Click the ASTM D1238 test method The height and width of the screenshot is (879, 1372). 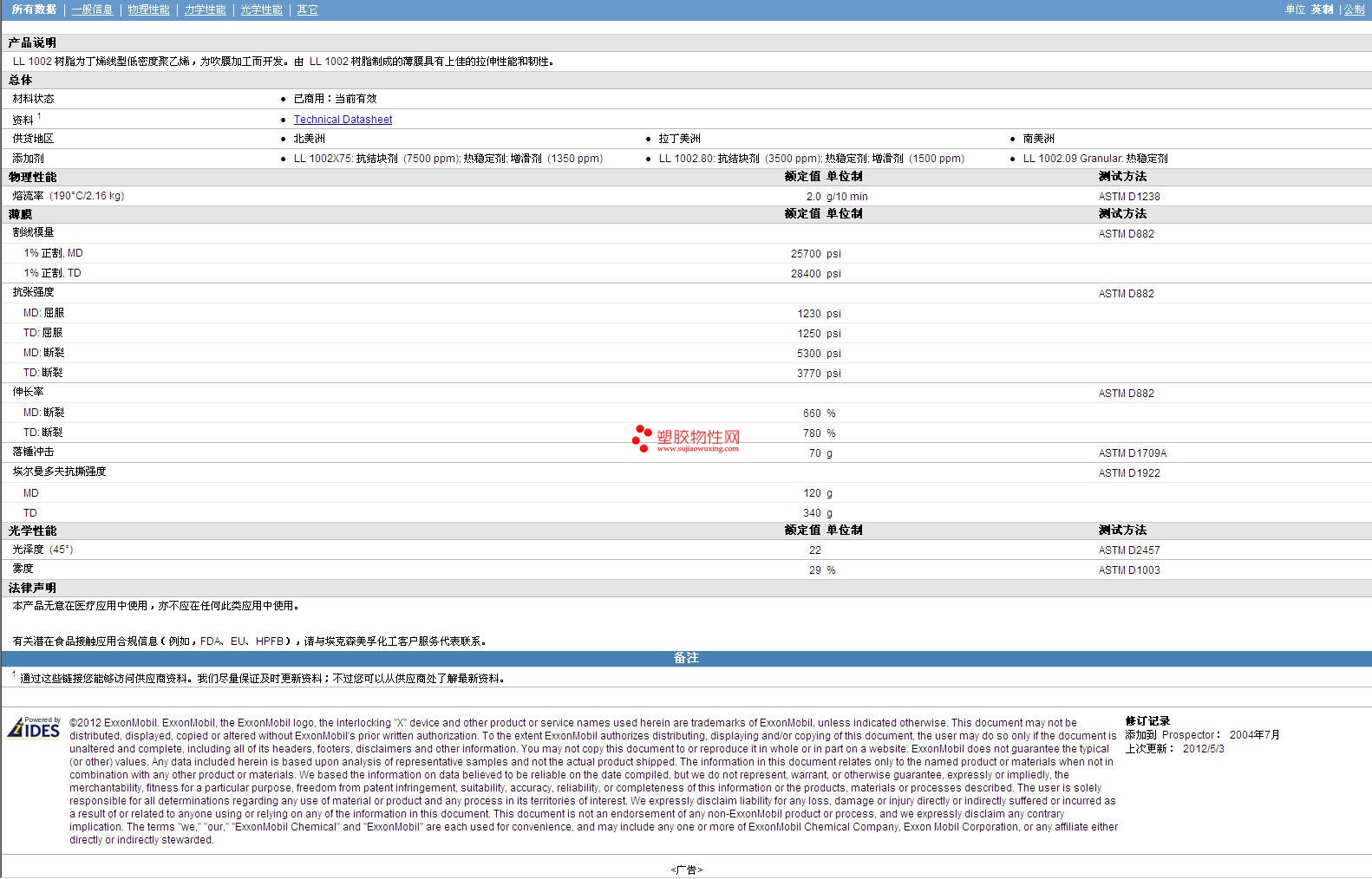[x=1129, y=197]
